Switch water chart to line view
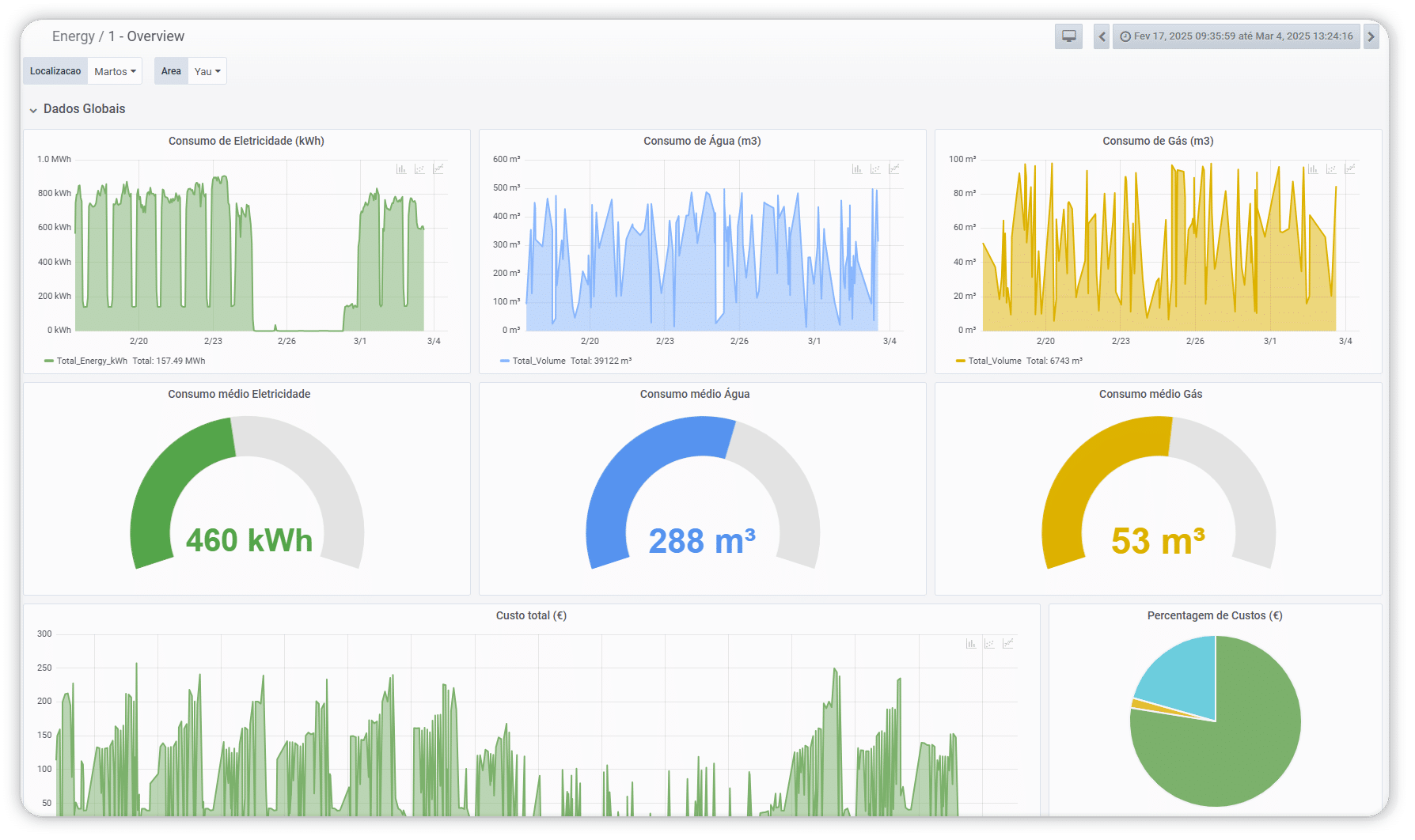Image resolution: width=1415 pixels, height=840 pixels. (894, 169)
